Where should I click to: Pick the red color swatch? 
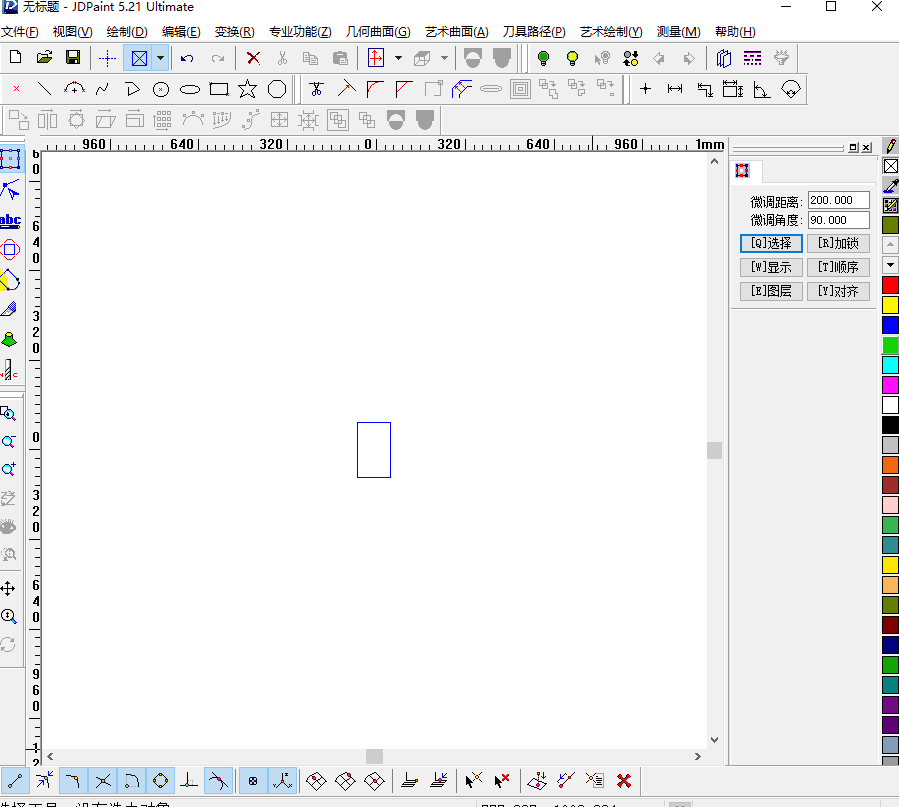tap(890, 285)
